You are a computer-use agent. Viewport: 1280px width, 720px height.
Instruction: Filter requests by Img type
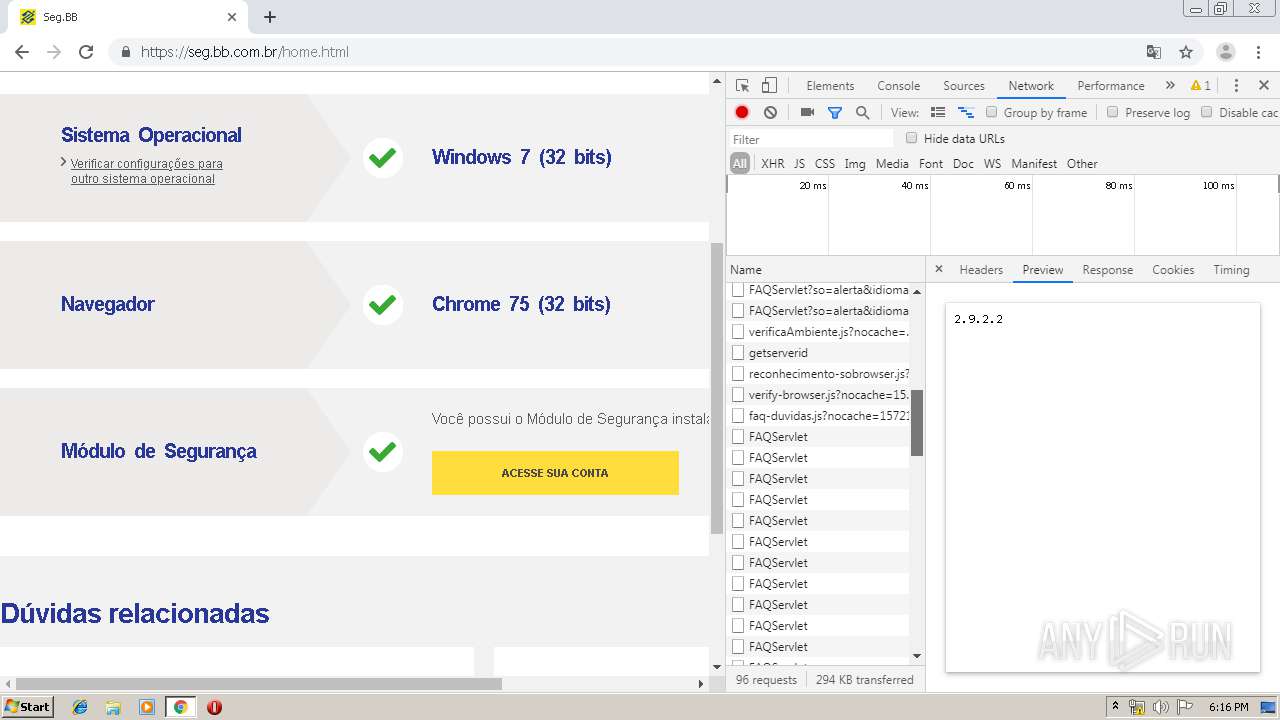coord(854,164)
